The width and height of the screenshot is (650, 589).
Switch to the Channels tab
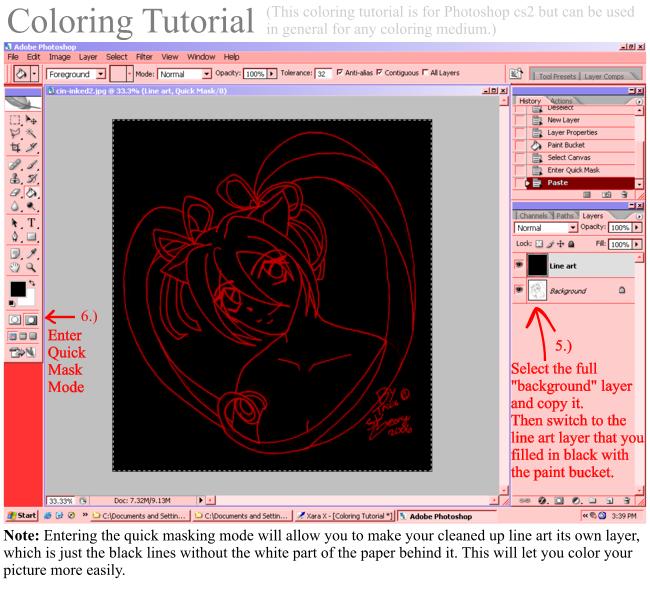533,216
